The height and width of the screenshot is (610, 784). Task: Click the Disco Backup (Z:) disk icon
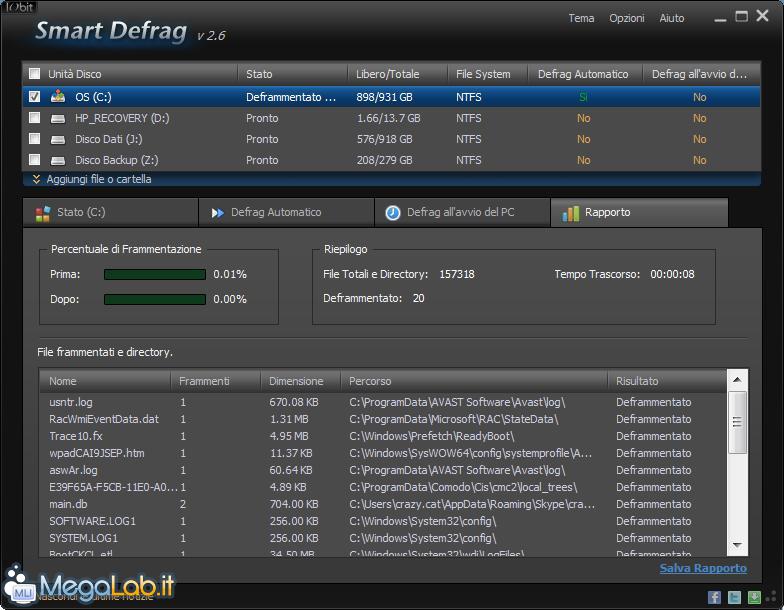[x=58, y=160]
